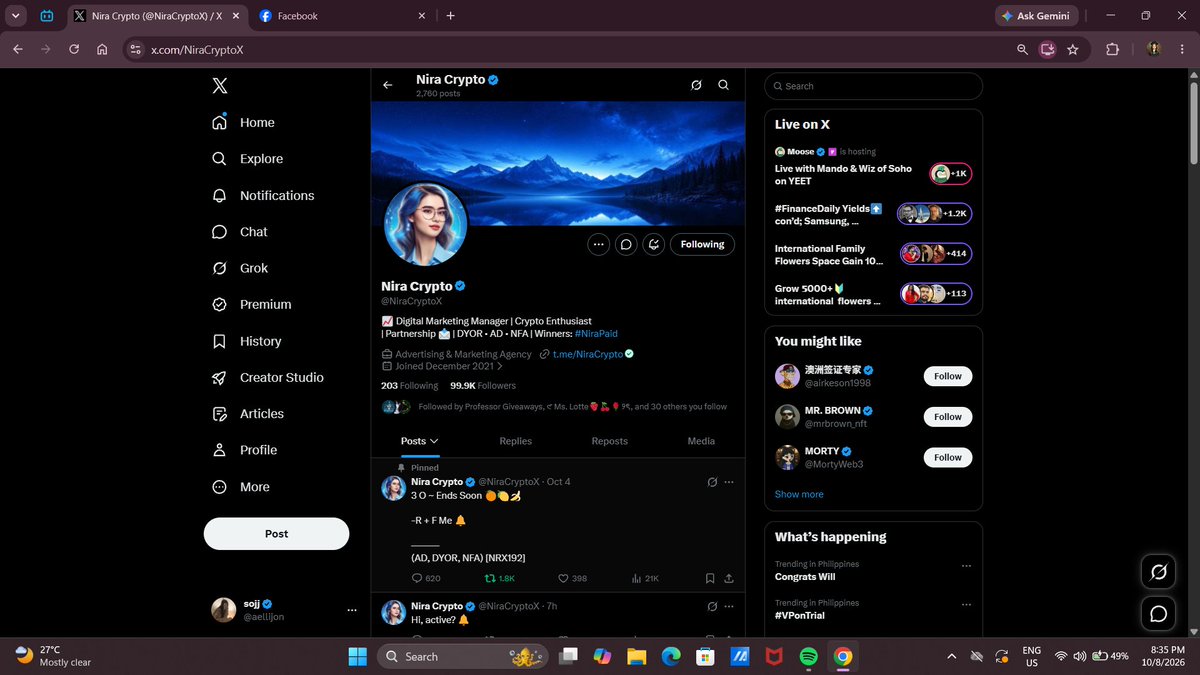Undo repost on pinned post (1.8K)
Image resolution: width=1200 pixels, height=675 pixels.
[500, 578]
